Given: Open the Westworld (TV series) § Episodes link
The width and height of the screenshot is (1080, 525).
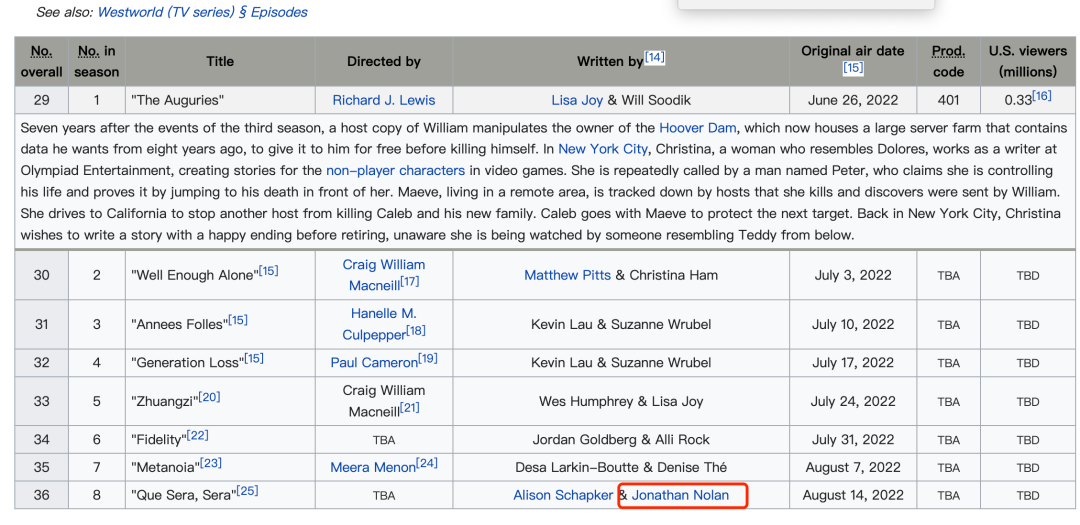Looking at the screenshot, I should point(202,12).
